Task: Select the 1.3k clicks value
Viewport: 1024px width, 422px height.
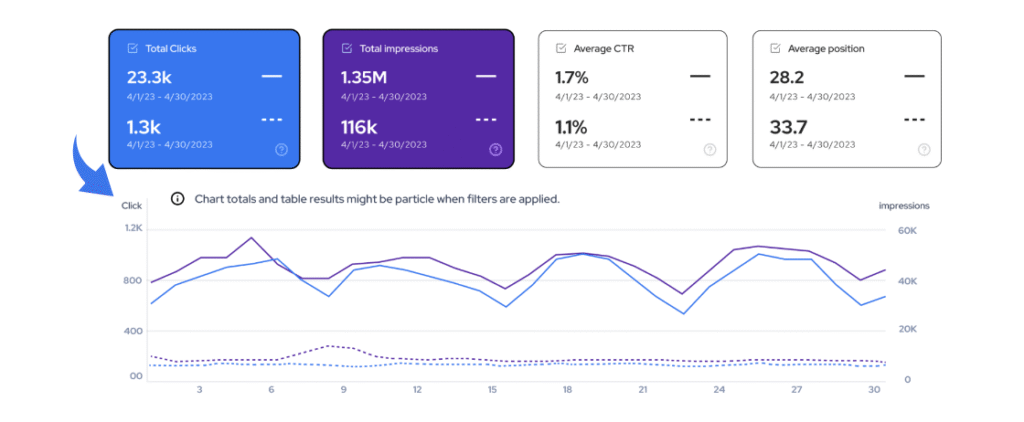Action: click(144, 126)
